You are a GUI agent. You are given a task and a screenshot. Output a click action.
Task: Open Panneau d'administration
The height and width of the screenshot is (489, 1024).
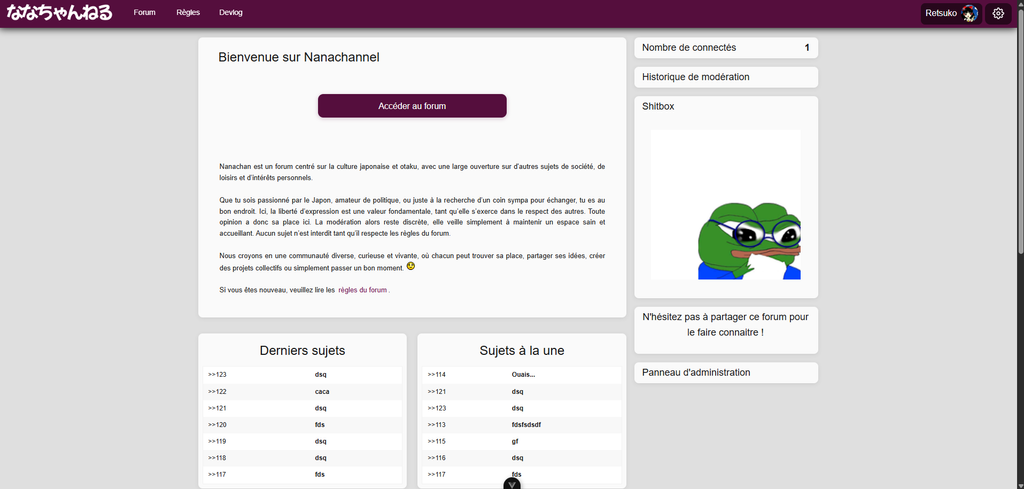pyautogui.click(x=726, y=373)
